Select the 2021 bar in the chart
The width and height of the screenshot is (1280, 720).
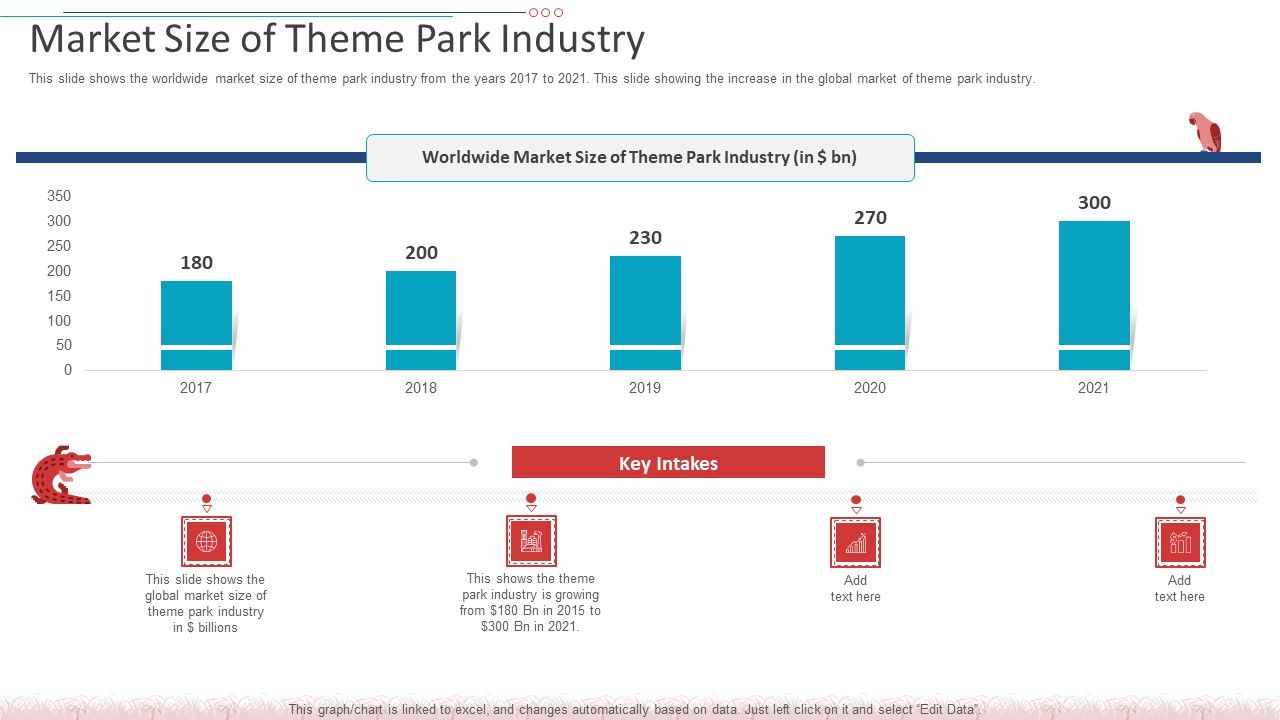click(x=1094, y=295)
